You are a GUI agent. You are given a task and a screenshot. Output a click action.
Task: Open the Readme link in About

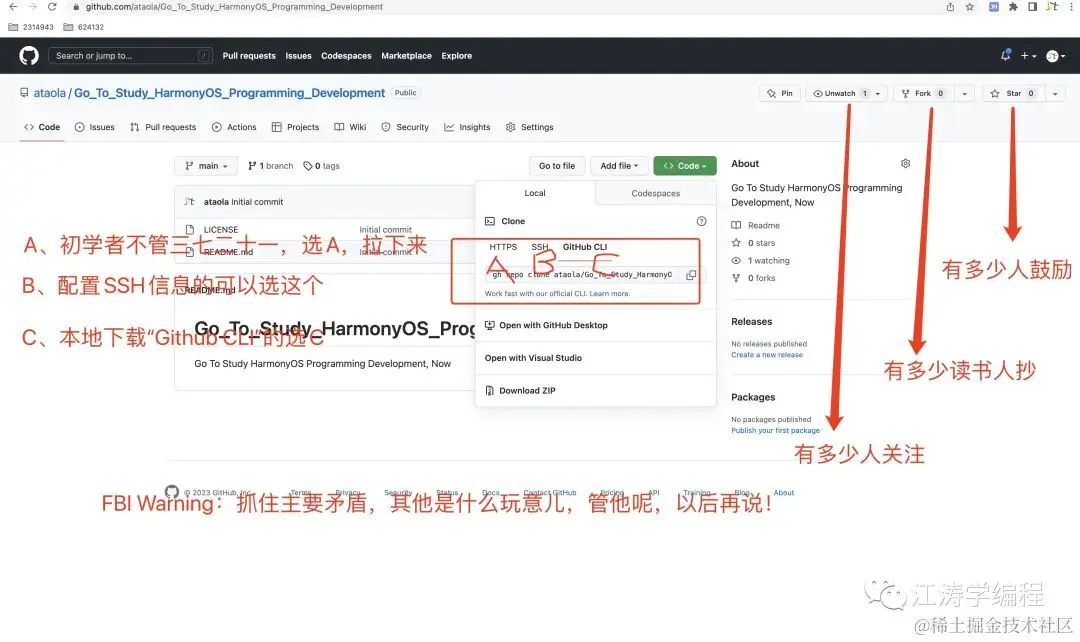pyautogui.click(x=756, y=226)
